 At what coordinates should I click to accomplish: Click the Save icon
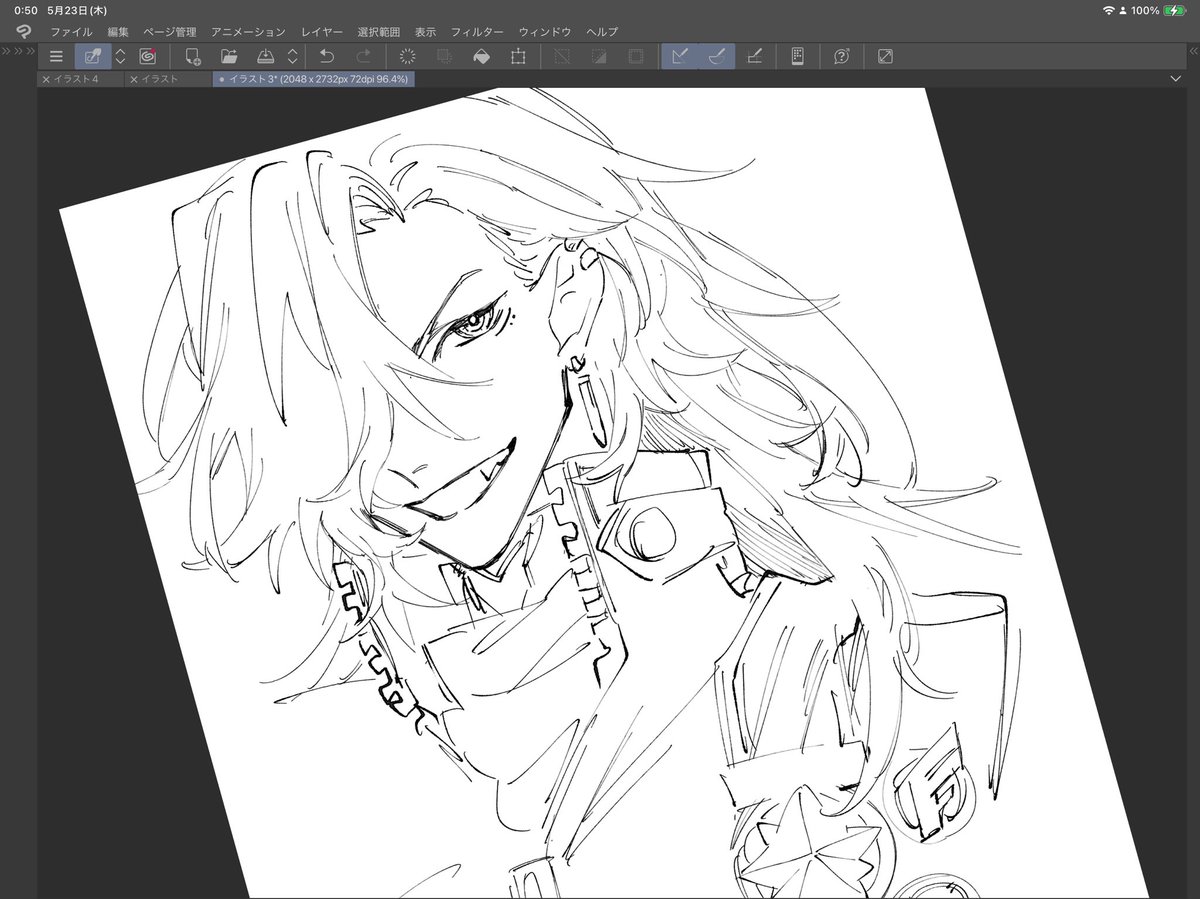265,56
